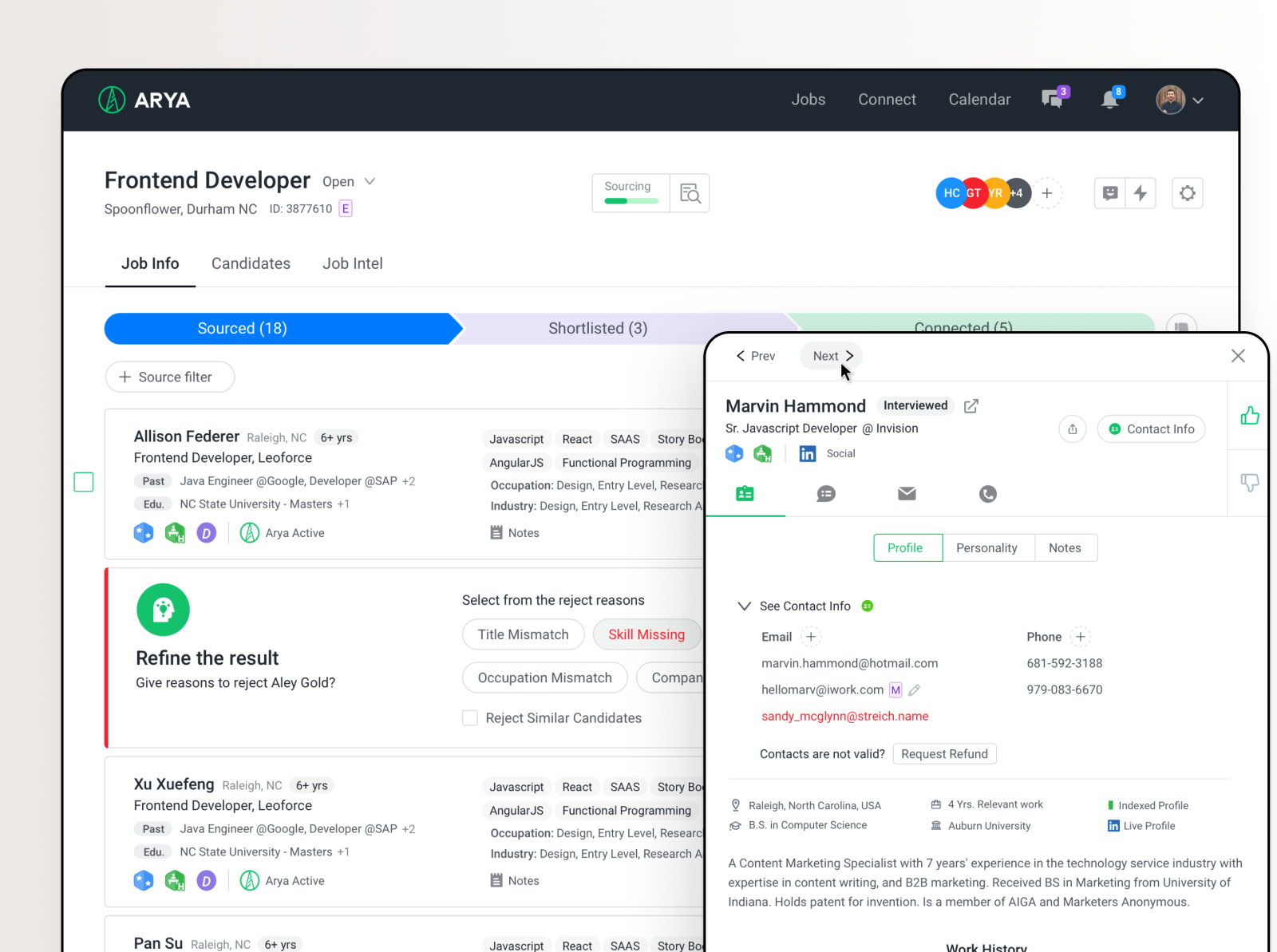The width and height of the screenshot is (1277, 952).
Task: Select the checkbox beside Allison Federer's card
Action: (83, 481)
